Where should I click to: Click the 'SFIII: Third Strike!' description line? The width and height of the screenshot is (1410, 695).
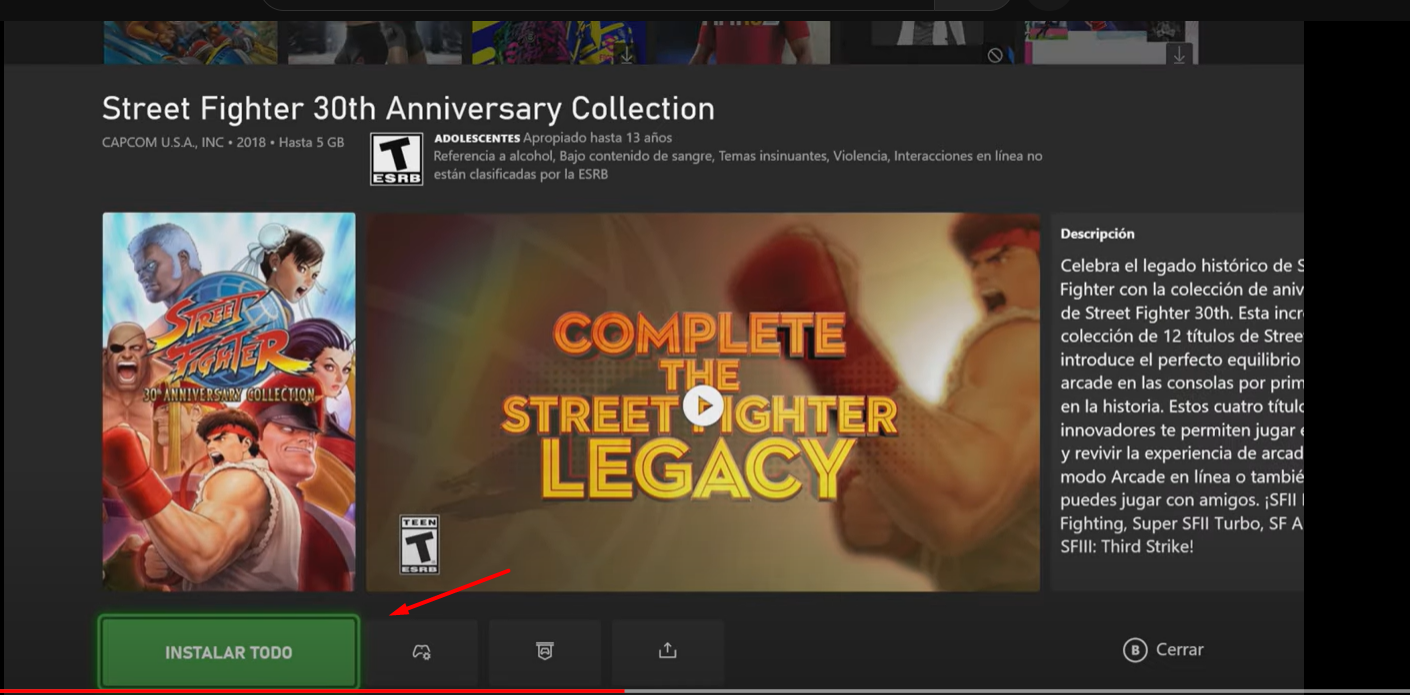point(1127,547)
